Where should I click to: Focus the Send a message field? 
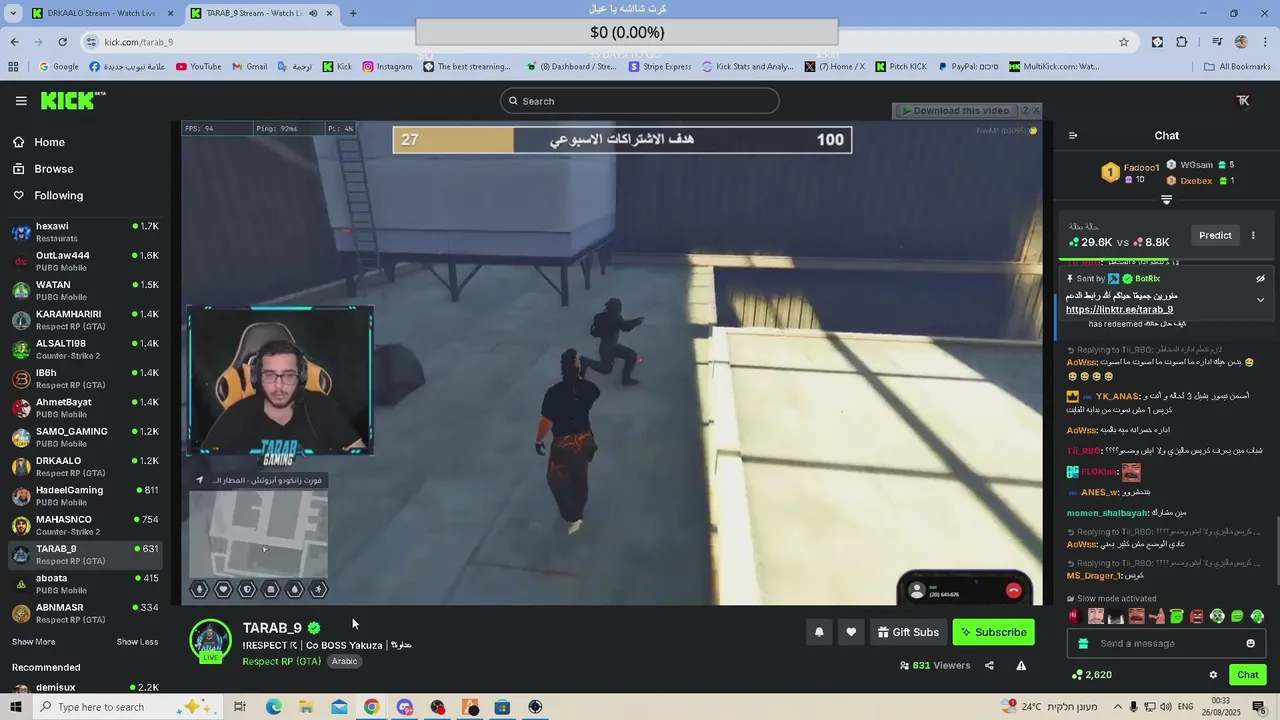click(1166, 643)
